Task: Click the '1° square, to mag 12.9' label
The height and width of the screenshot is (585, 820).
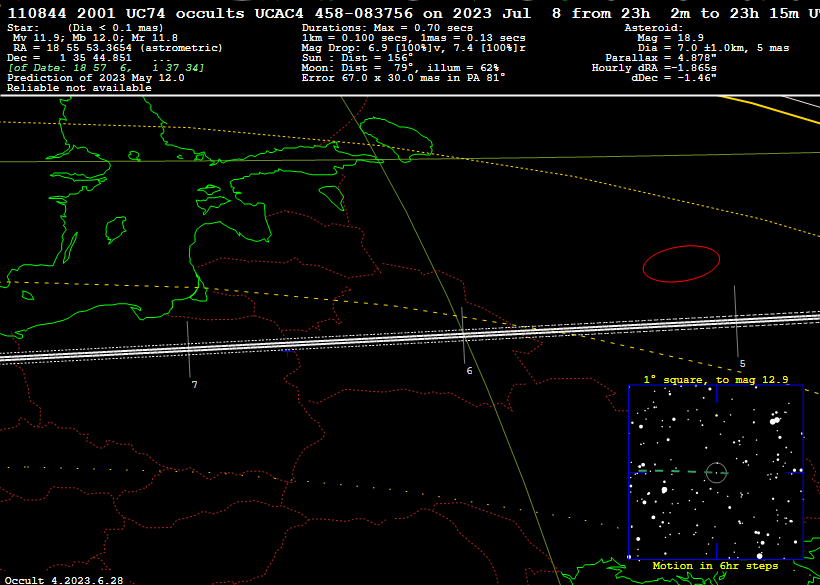Action: [x=716, y=380]
